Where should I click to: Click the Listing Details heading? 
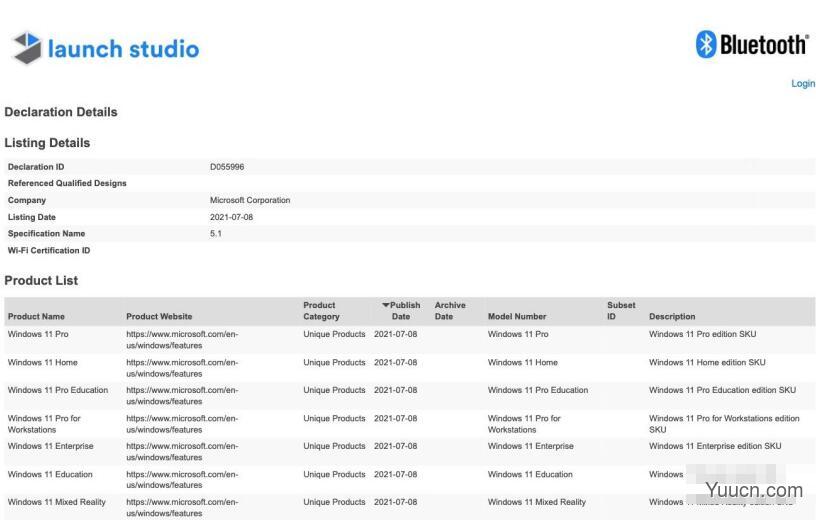click(47, 143)
